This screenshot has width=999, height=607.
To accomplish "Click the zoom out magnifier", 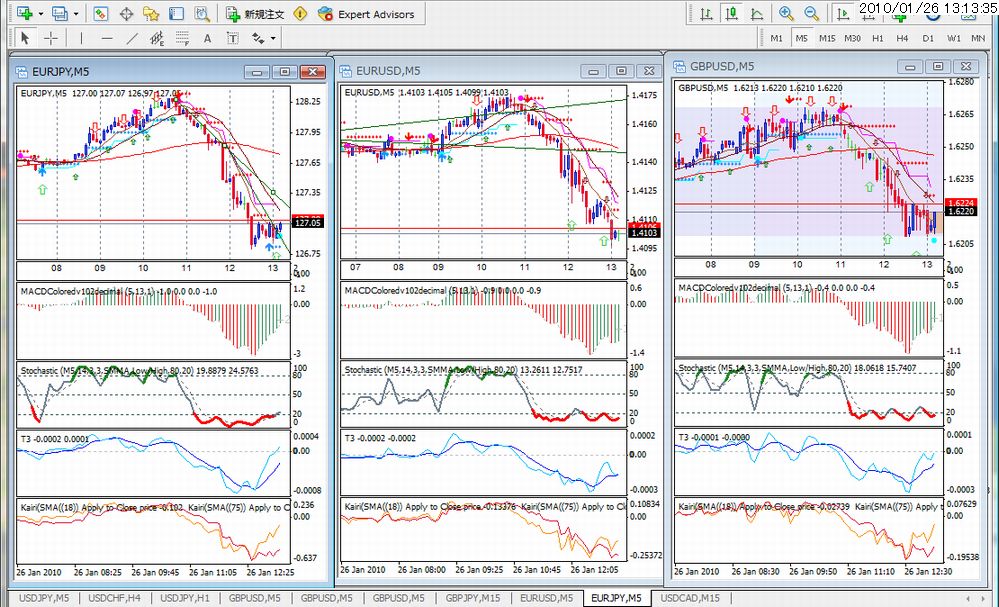I will (811, 14).
